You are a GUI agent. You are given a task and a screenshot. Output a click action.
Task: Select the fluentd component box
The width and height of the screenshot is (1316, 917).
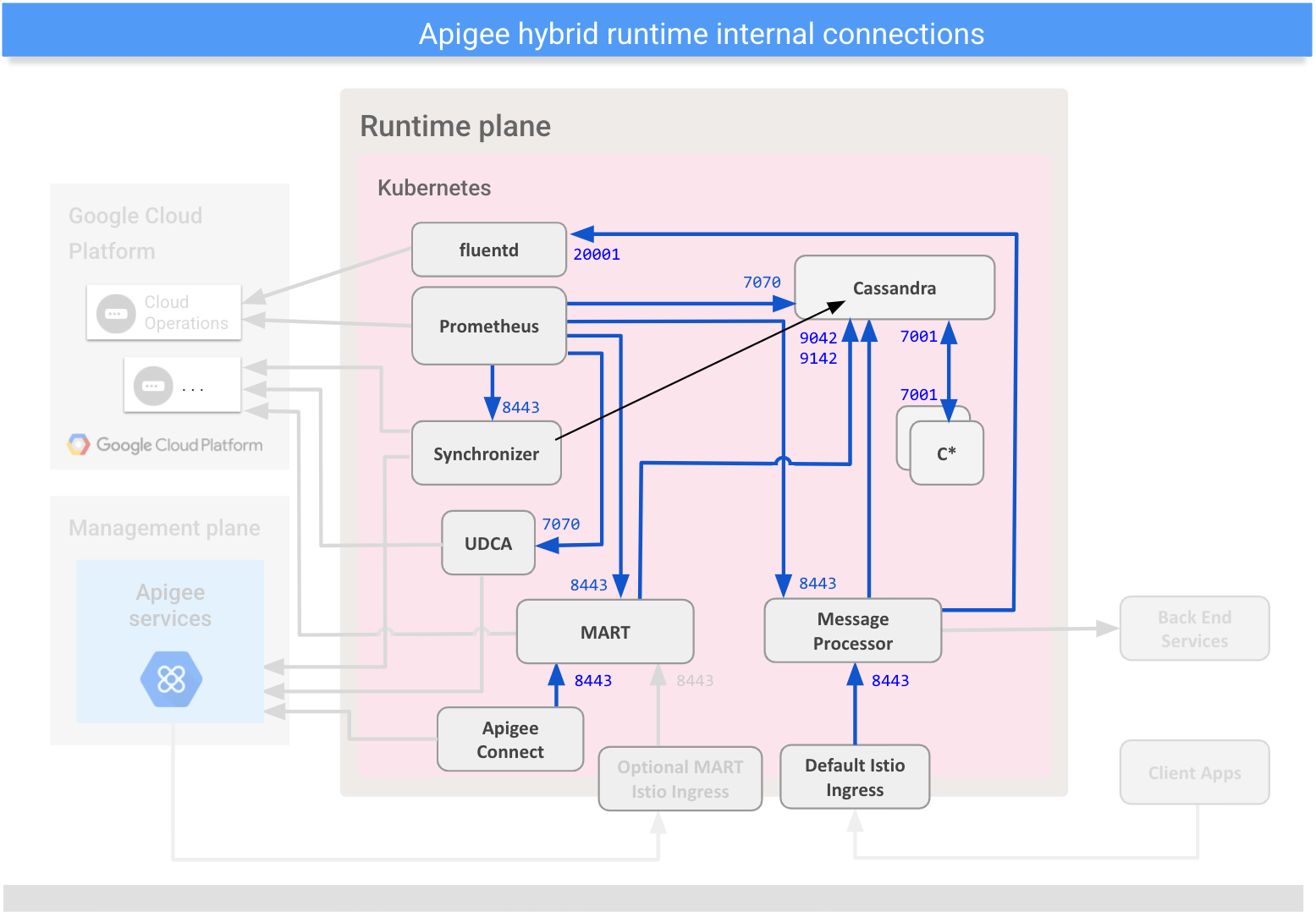[488, 250]
